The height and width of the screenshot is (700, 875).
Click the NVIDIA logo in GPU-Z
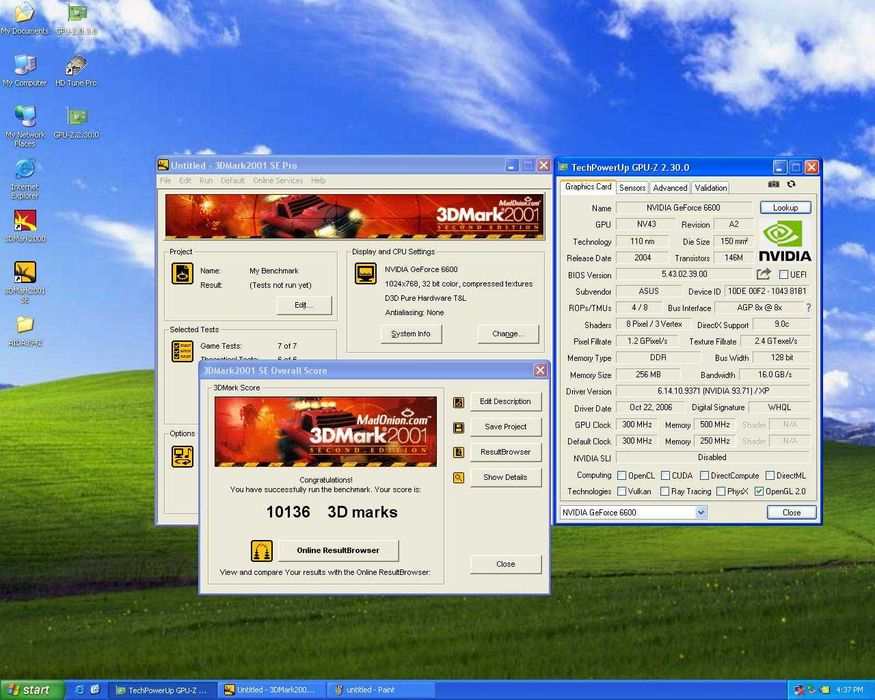(x=785, y=241)
